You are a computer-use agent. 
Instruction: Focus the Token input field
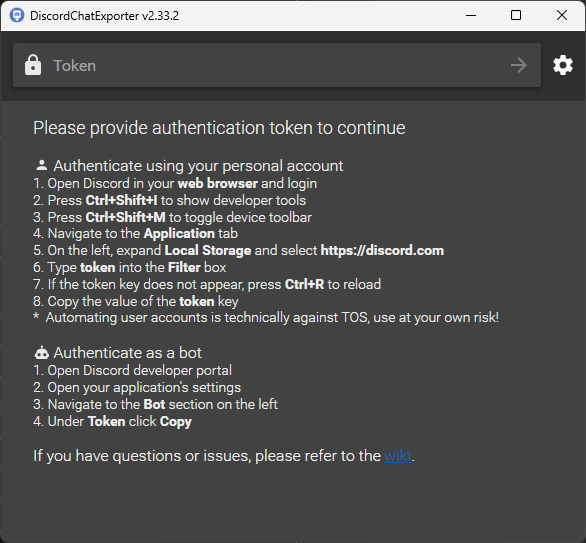click(277, 65)
